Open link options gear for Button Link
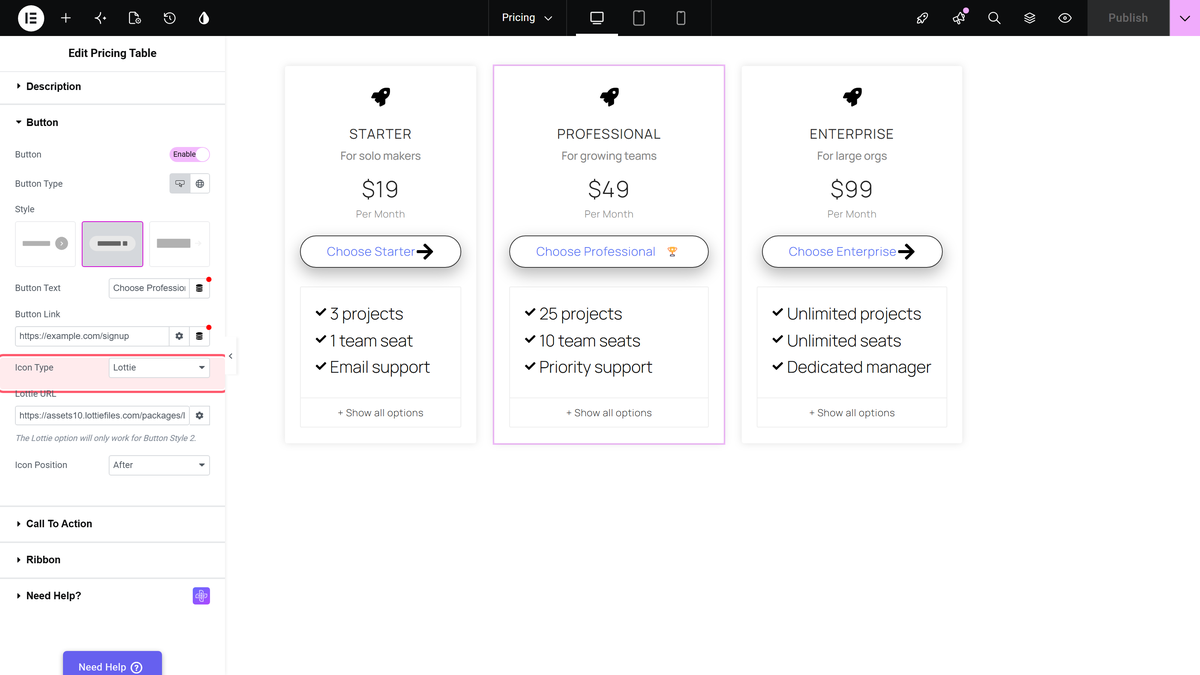Image resolution: width=1200 pixels, height=675 pixels. coord(180,336)
